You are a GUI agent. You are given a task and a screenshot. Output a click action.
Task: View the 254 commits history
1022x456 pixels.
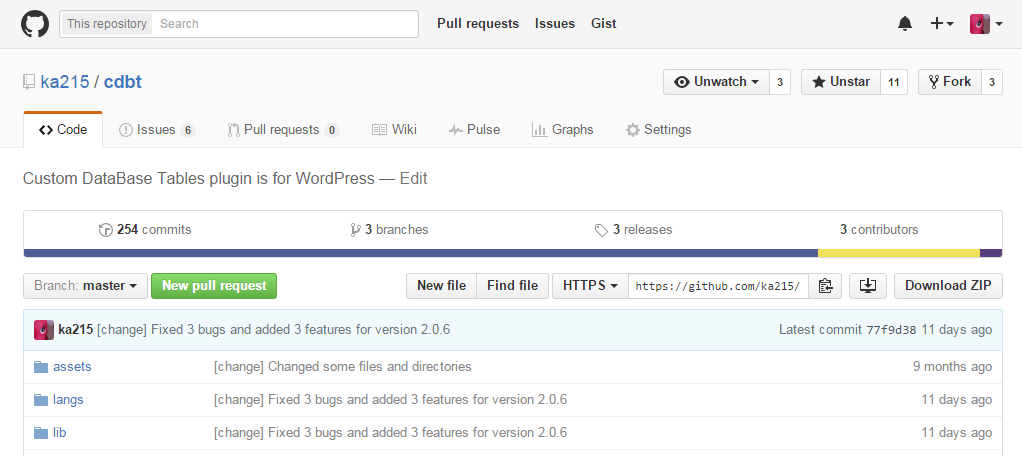click(x=146, y=230)
